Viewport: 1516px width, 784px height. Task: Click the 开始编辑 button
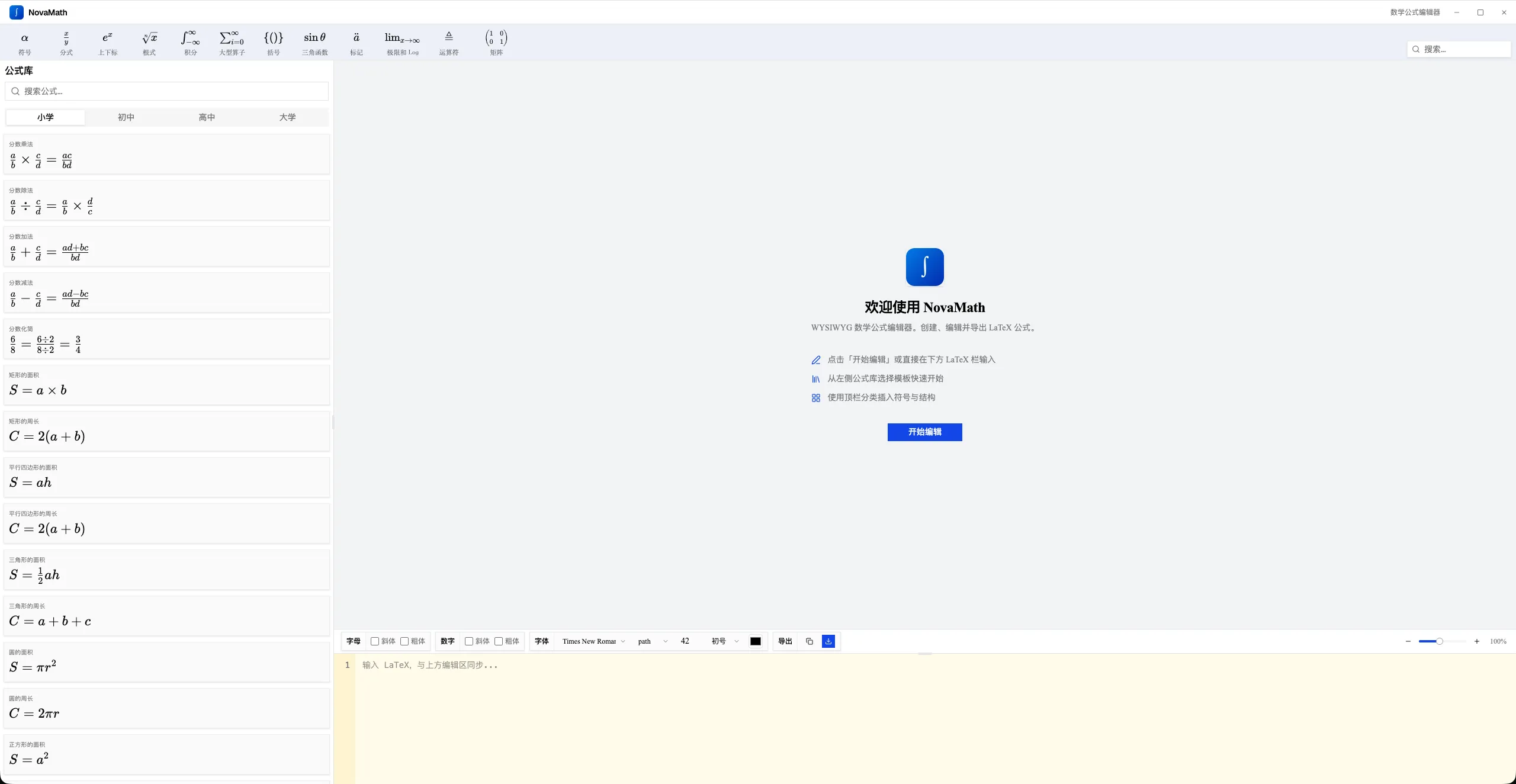(924, 432)
